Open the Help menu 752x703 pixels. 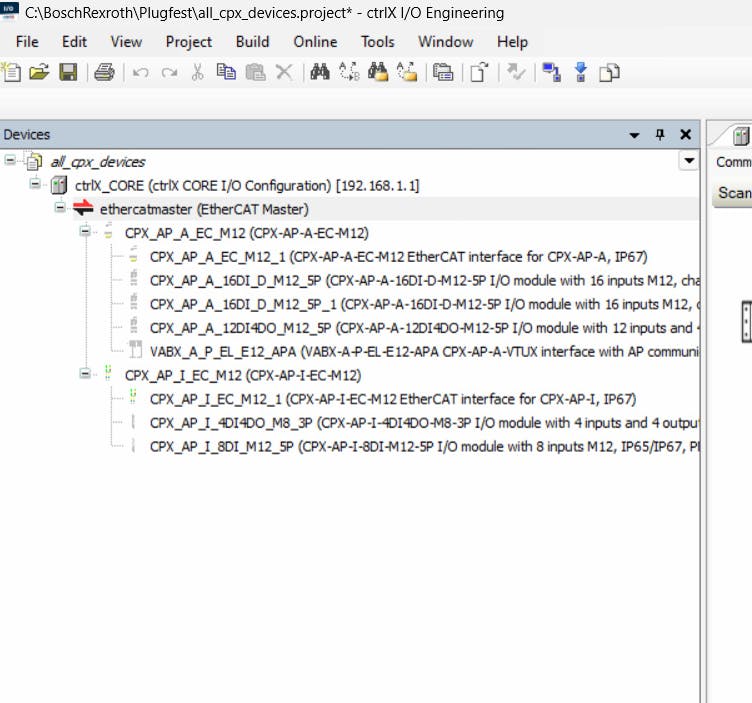(x=512, y=42)
